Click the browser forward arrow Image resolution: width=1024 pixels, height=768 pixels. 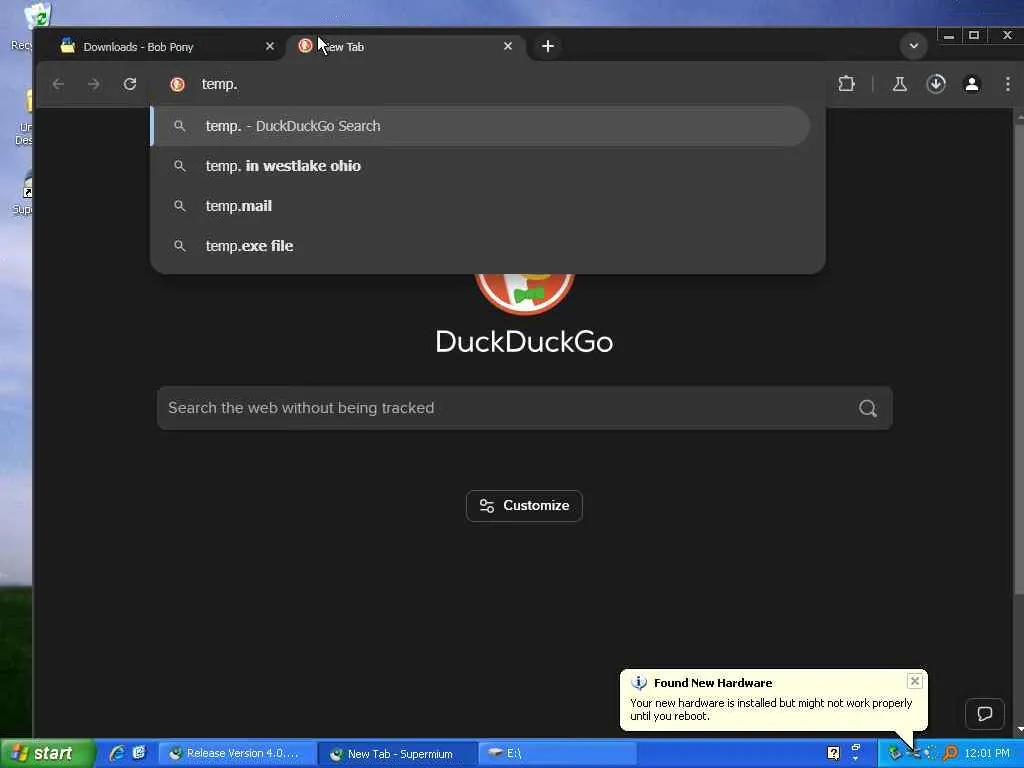(94, 84)
